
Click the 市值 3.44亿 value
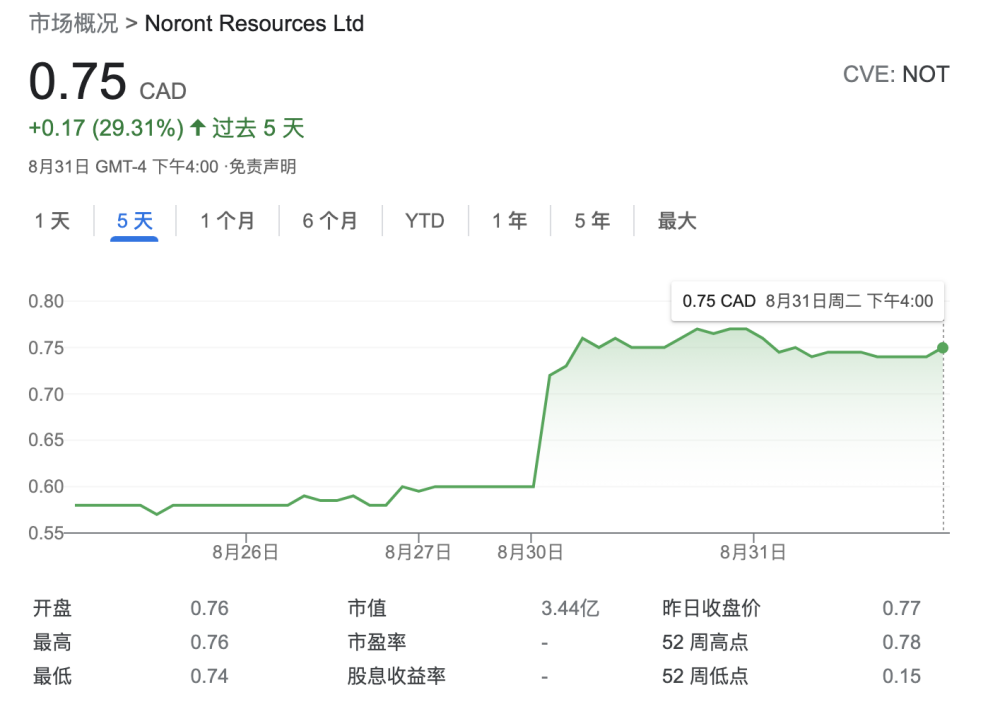pos(570,608)
